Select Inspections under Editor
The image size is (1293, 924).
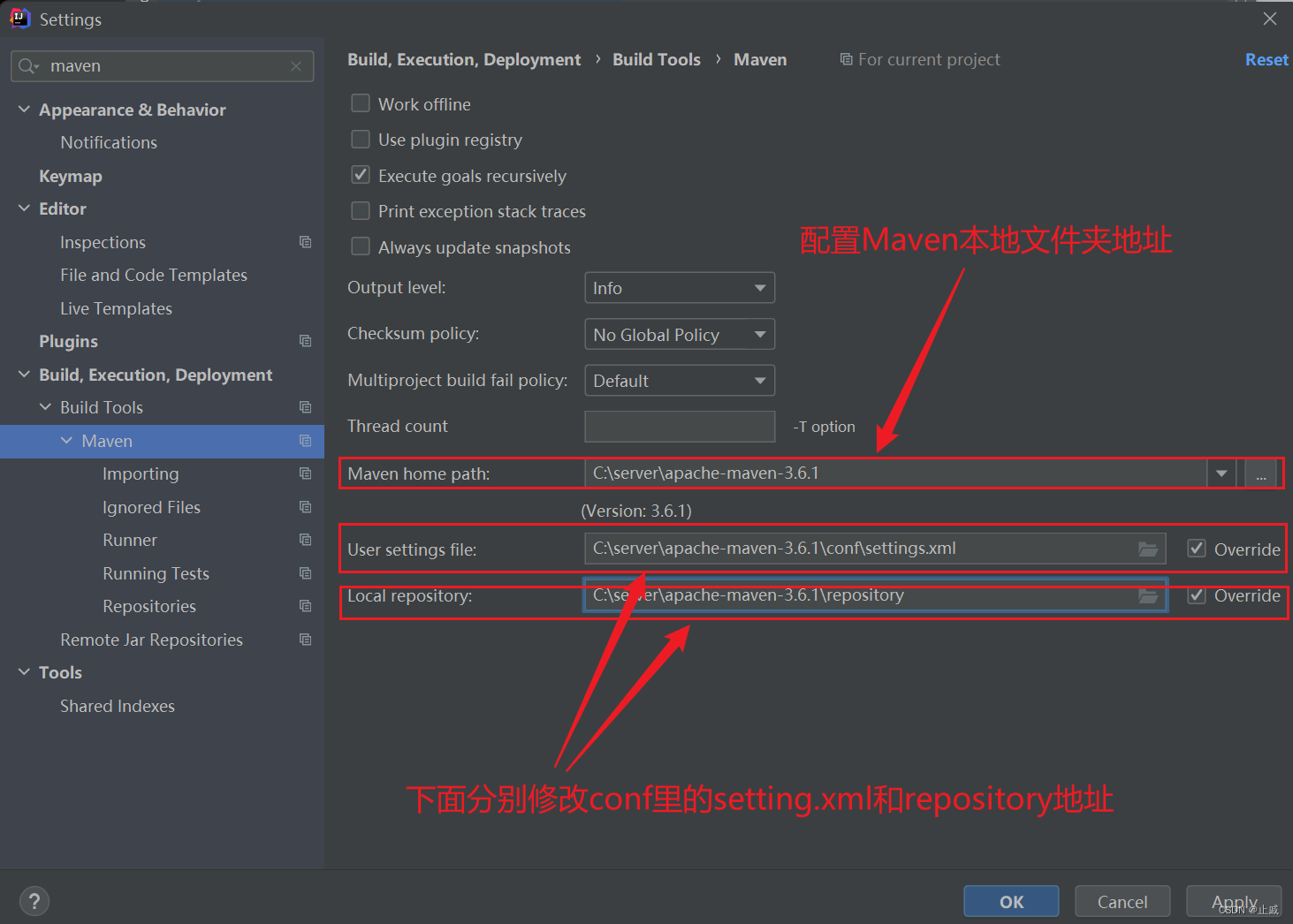[x=103, y=242]
